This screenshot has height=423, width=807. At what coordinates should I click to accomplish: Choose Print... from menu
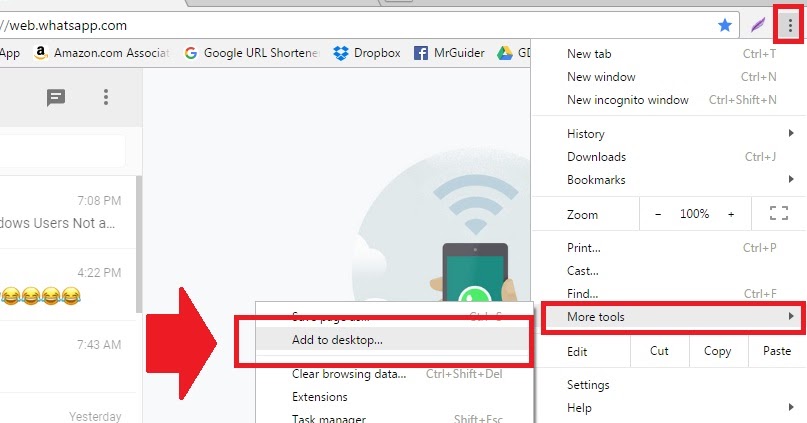pos(669,248)
